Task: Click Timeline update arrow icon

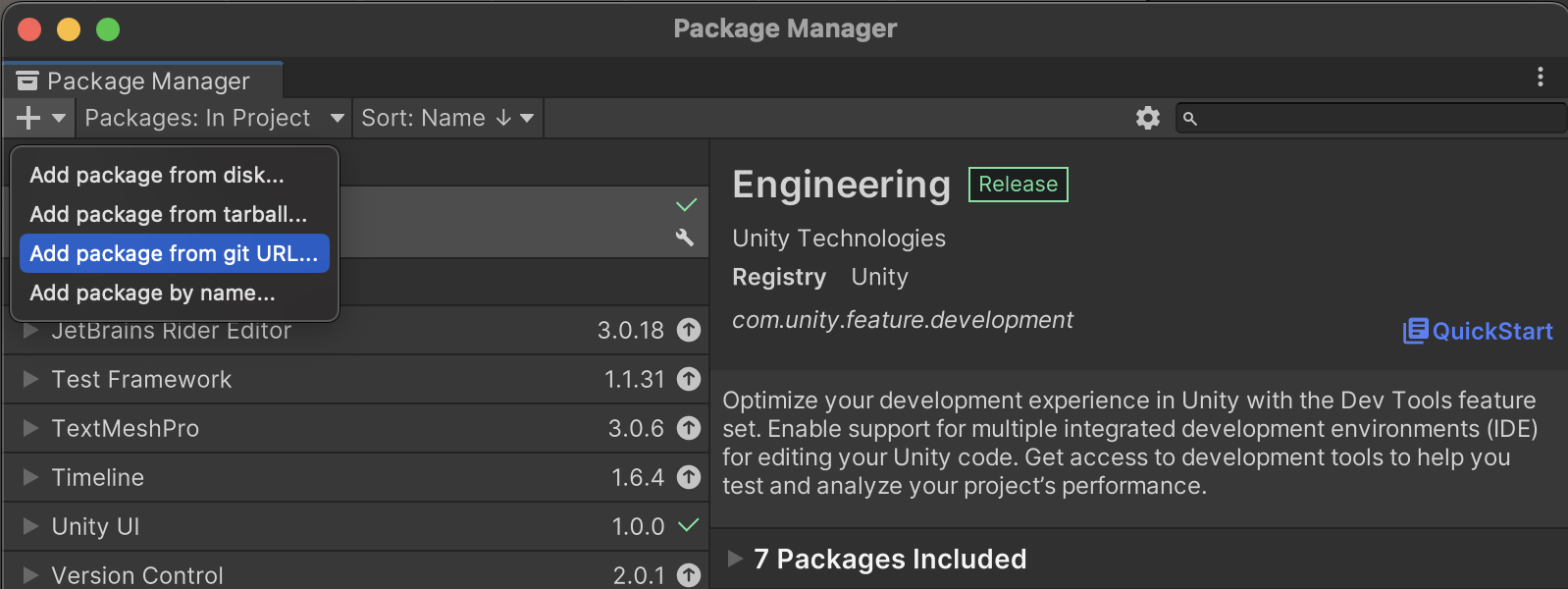Action: click(x=690, y=477)
